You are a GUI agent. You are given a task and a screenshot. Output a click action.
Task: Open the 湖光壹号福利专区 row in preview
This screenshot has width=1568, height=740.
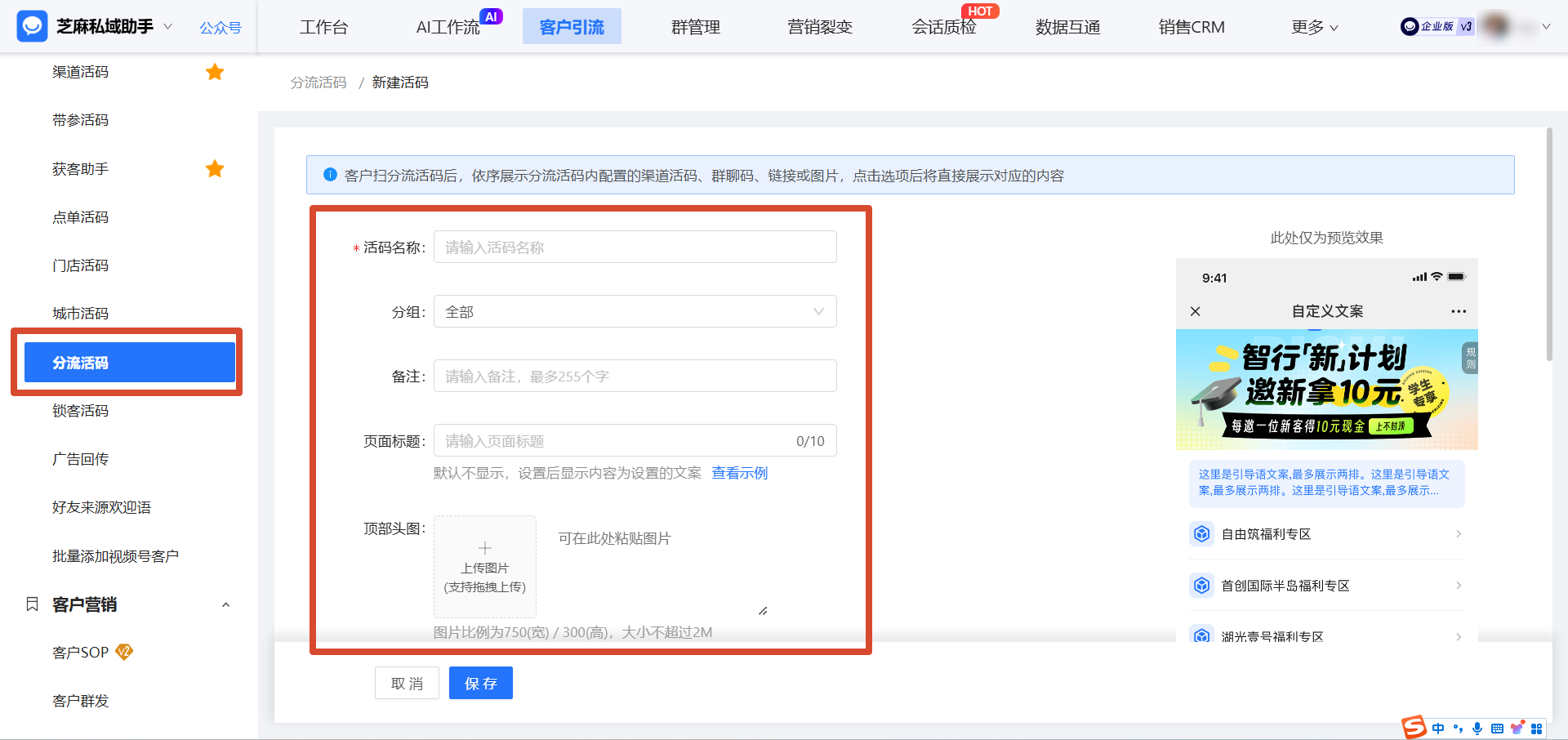[x=1326, y=636]
